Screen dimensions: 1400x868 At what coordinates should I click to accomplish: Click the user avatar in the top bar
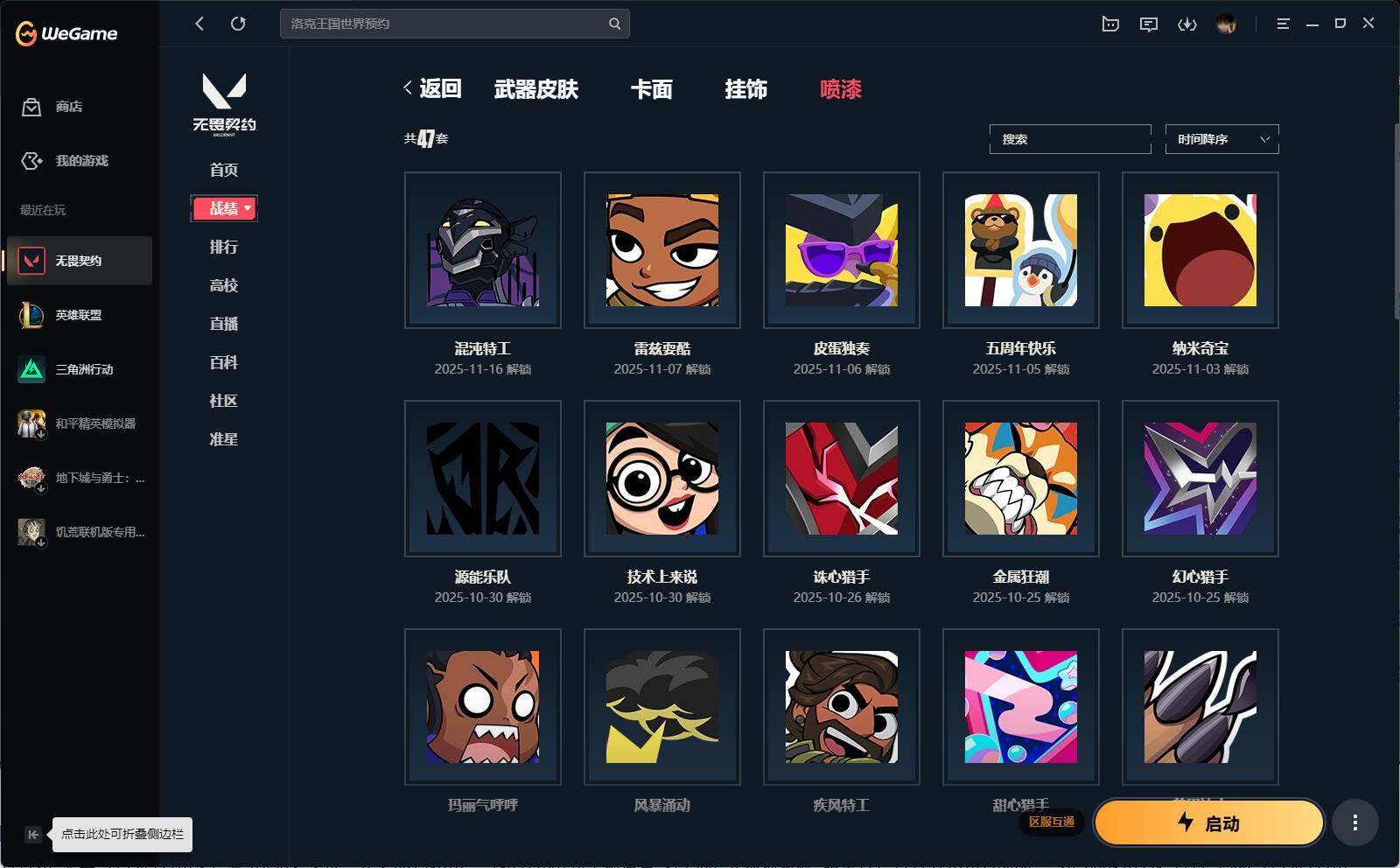(1226, 24)
